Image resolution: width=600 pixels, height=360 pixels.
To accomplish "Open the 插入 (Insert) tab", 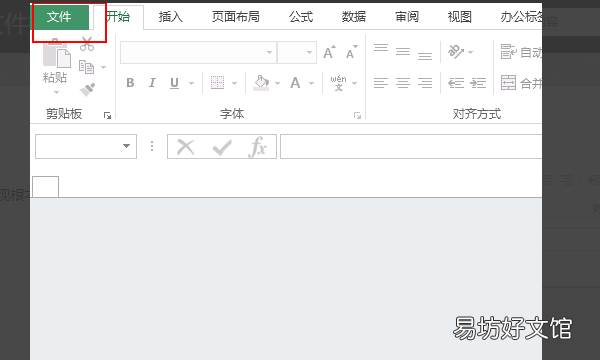I will pos(171,17).
